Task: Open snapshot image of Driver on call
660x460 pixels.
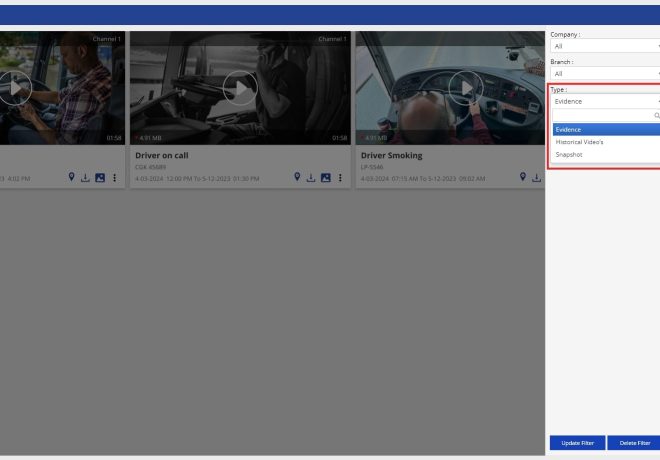Action: 325,178
